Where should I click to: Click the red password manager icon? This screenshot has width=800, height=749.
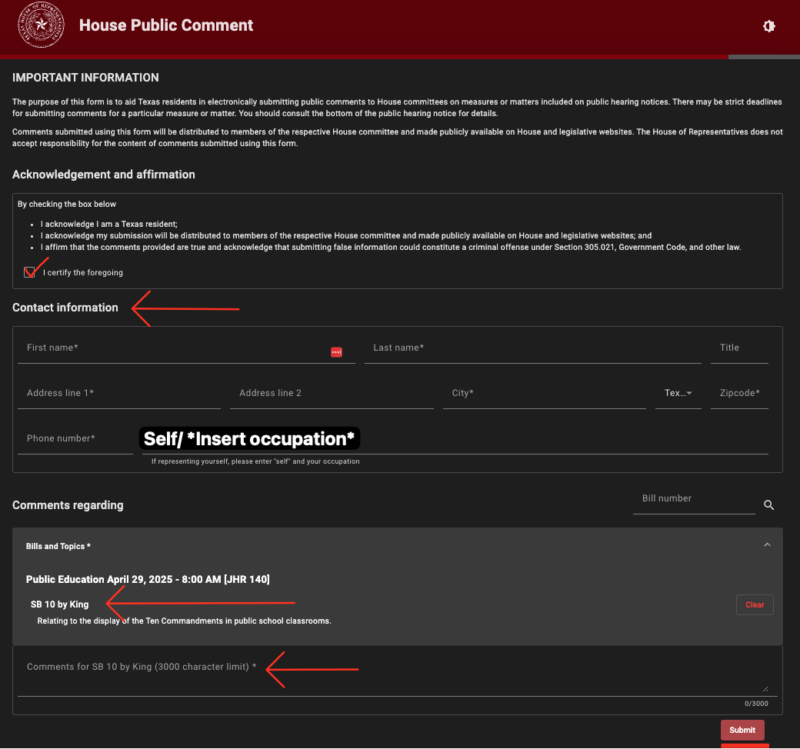[x=336, y=352]
